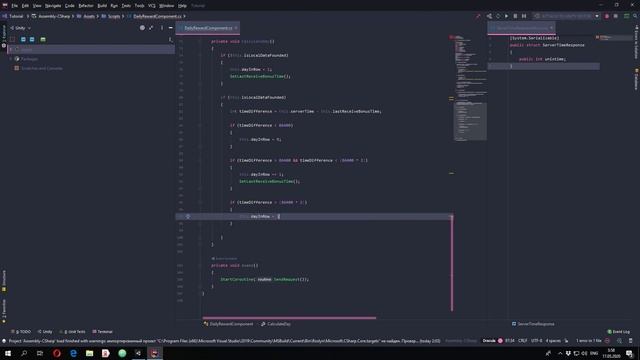Image resolution: width=640 pixels, height=360 pixels.
Task: Select Scratches and Consoles tree item
Action: coord(38,68)
